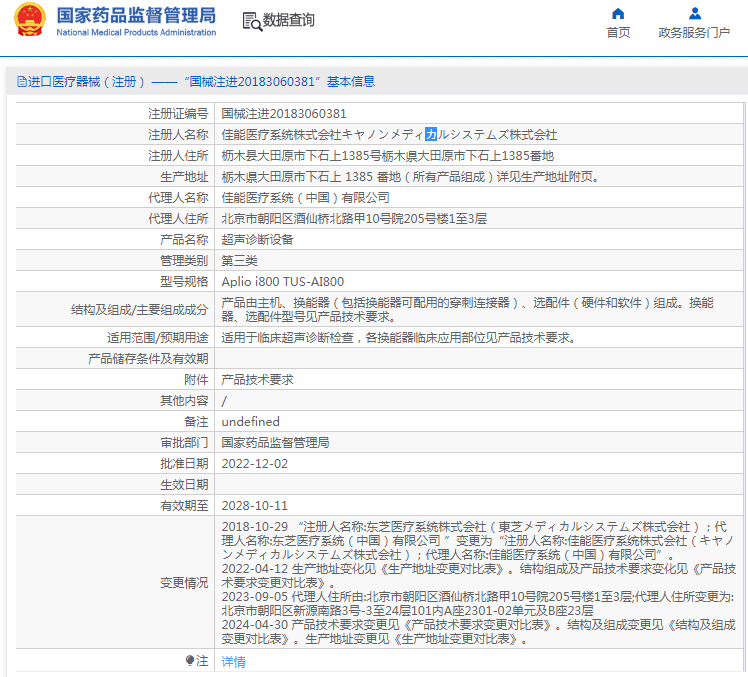Click the 超声诊断设备 product name value
Image resolution: width=748 pixels, height=677 pixels.
pos(257,240)
